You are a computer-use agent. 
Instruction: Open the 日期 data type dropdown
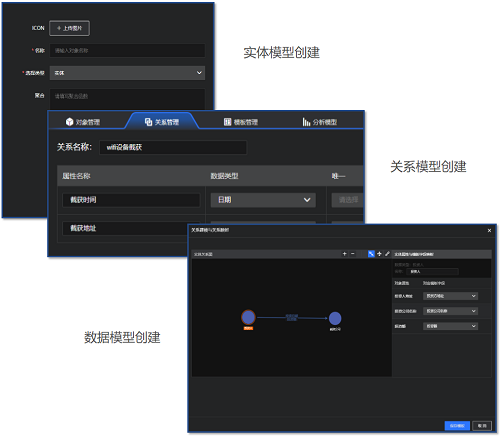tap(263, 200)
